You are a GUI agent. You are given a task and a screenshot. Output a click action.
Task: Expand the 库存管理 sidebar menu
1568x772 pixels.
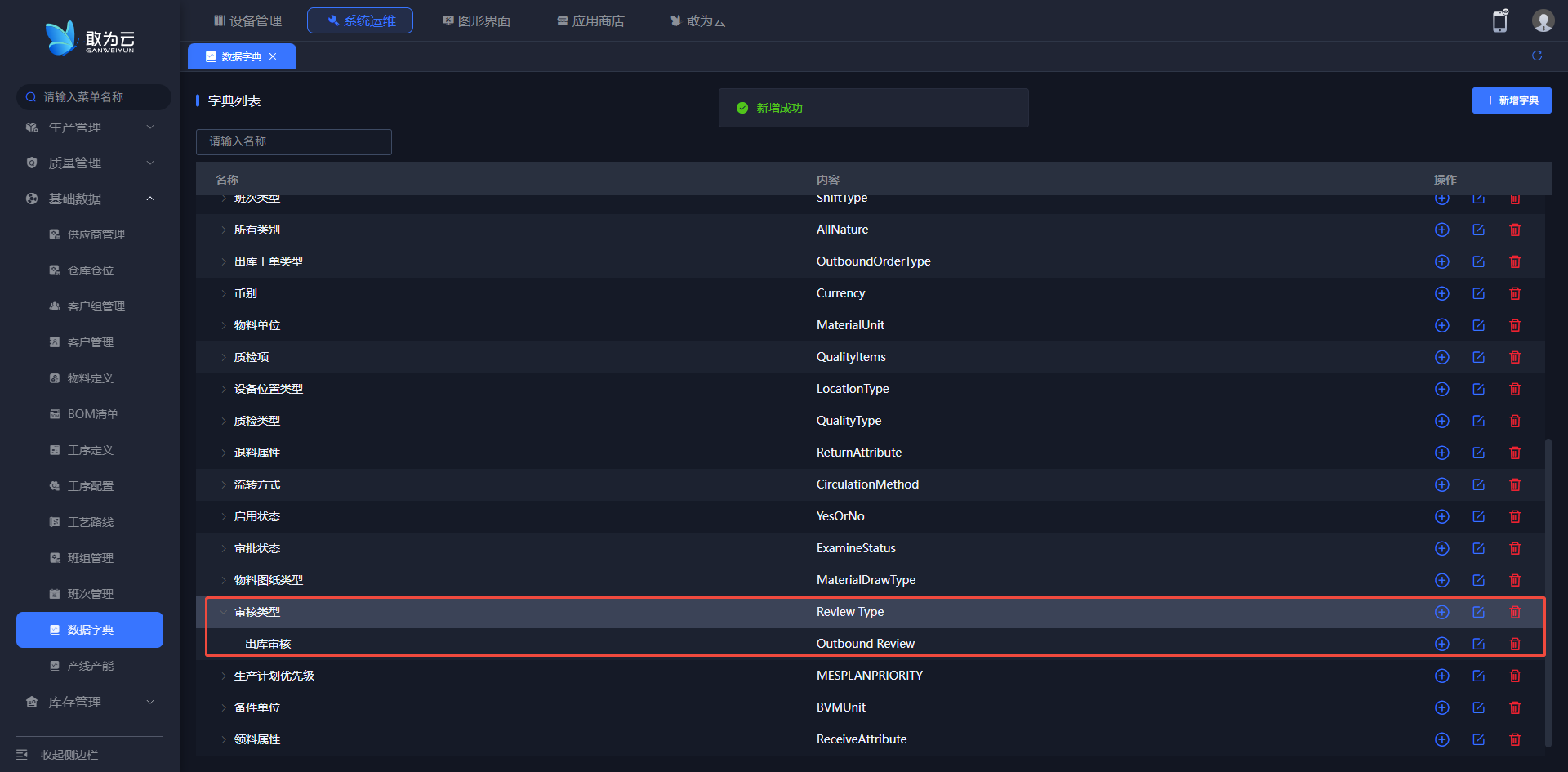tap(88, 702)
